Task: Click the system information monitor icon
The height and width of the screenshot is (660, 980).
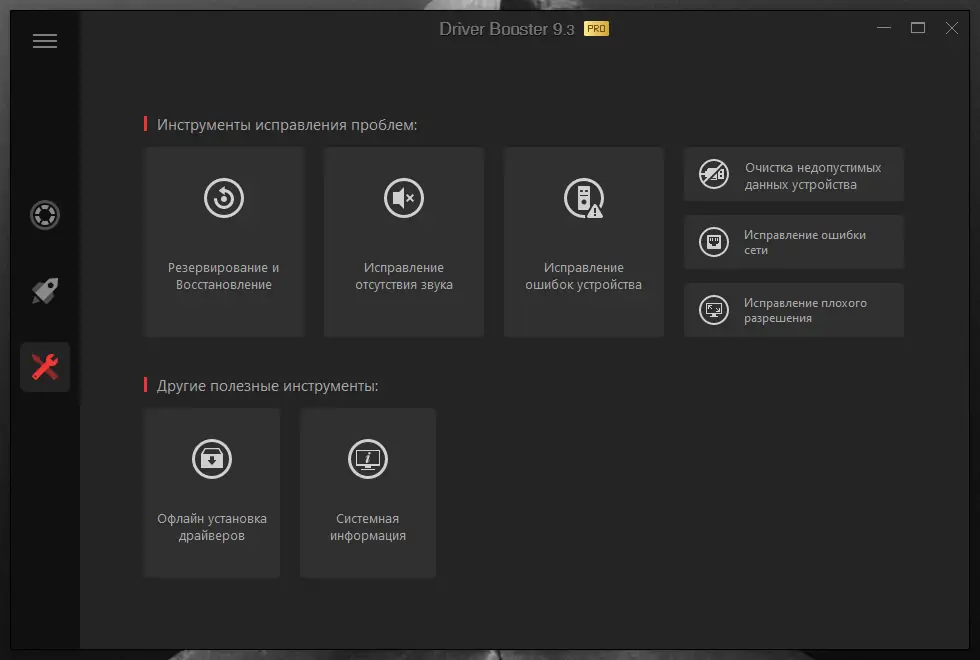Action: [368, 459]
